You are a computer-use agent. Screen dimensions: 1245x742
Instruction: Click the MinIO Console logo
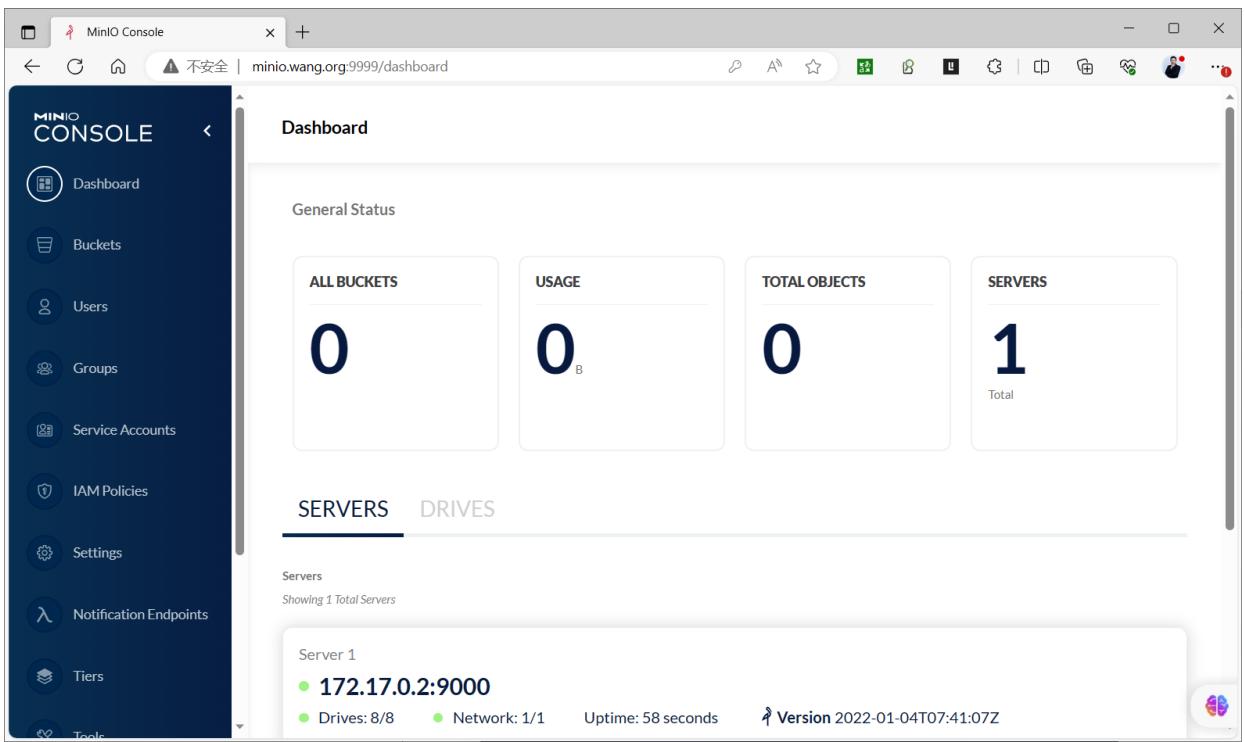[93, 127]
